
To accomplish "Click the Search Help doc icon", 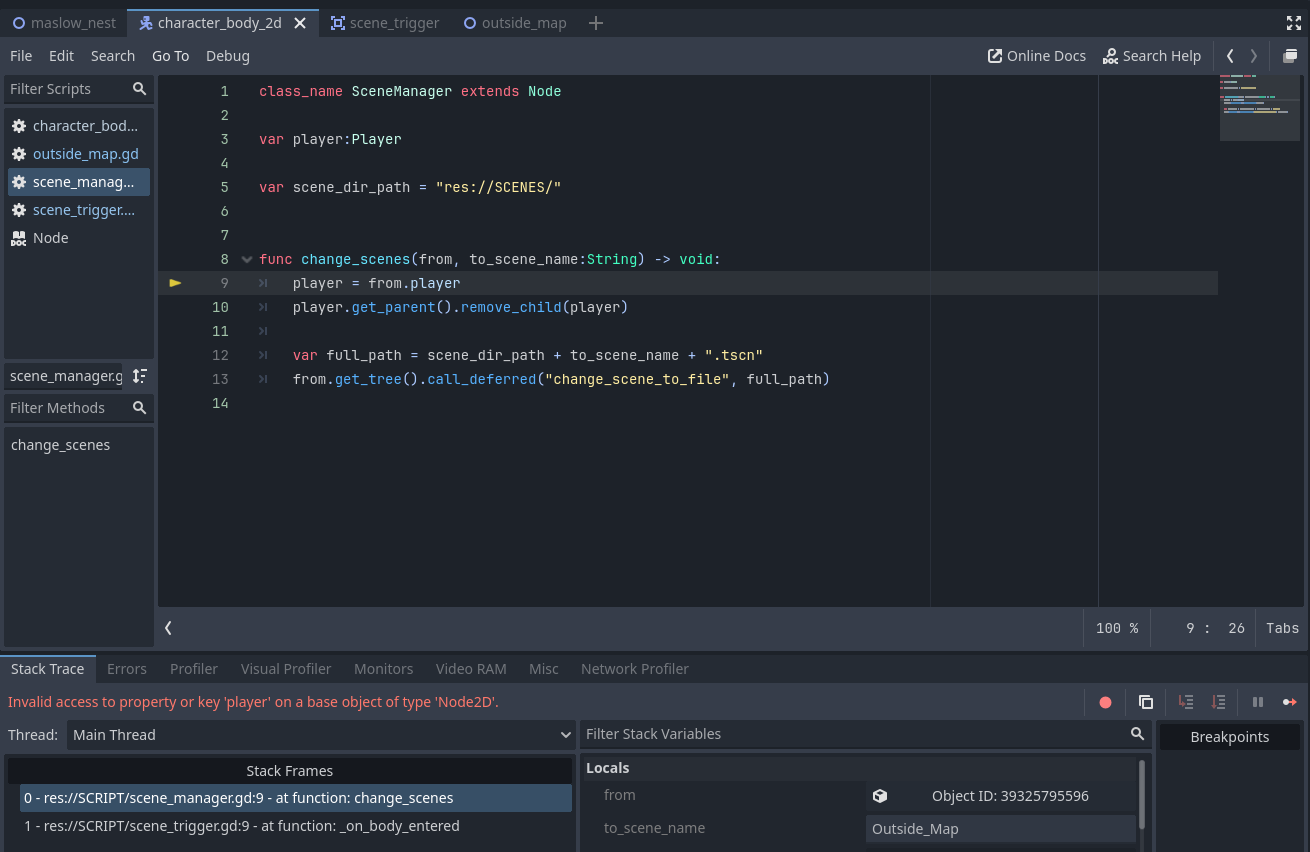I will click(x=1110, y=56).
